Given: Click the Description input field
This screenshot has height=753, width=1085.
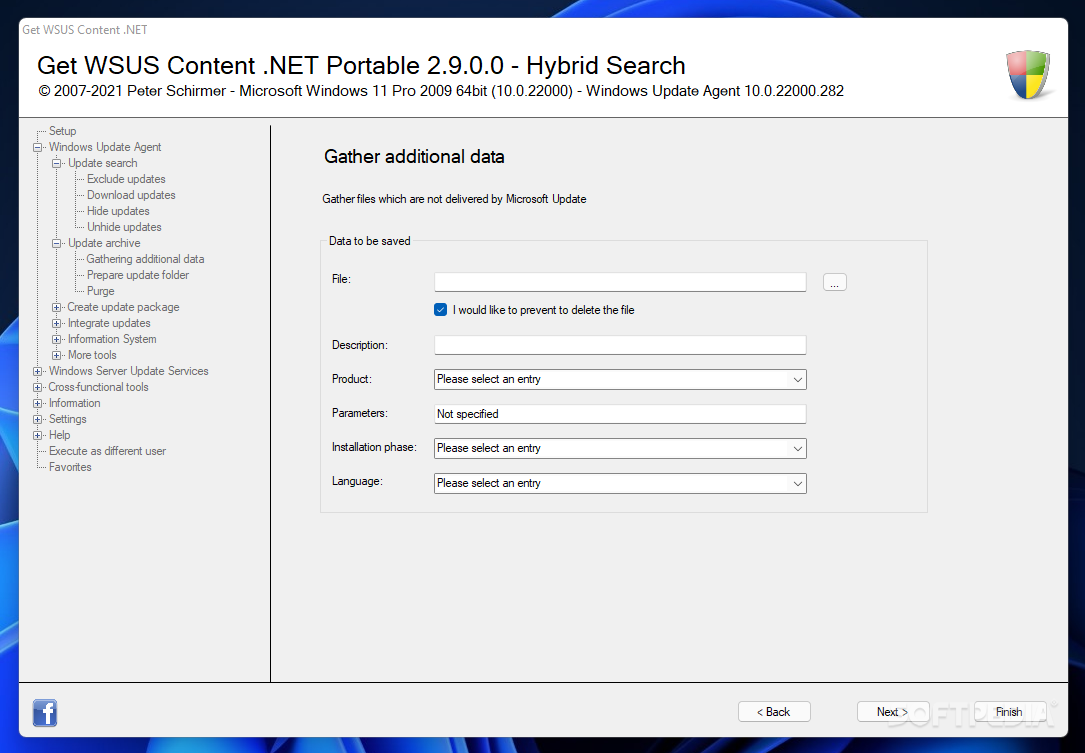Looking at the screenshot, I should pyautogui.click(x=620, y=345).
